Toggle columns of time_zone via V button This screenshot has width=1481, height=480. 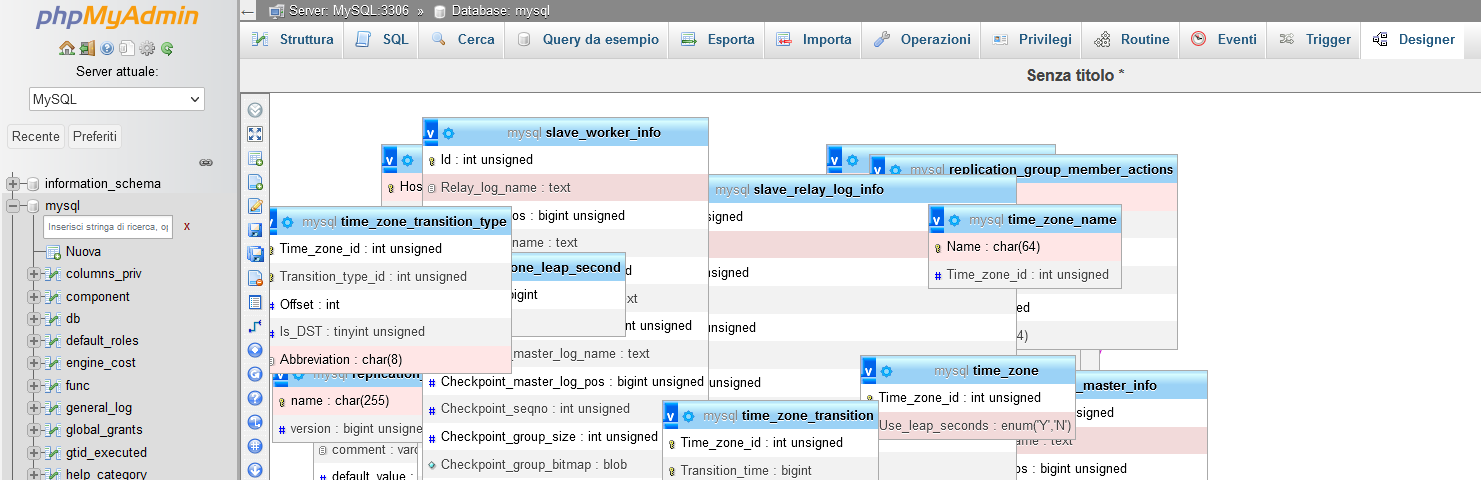[869, 370]
